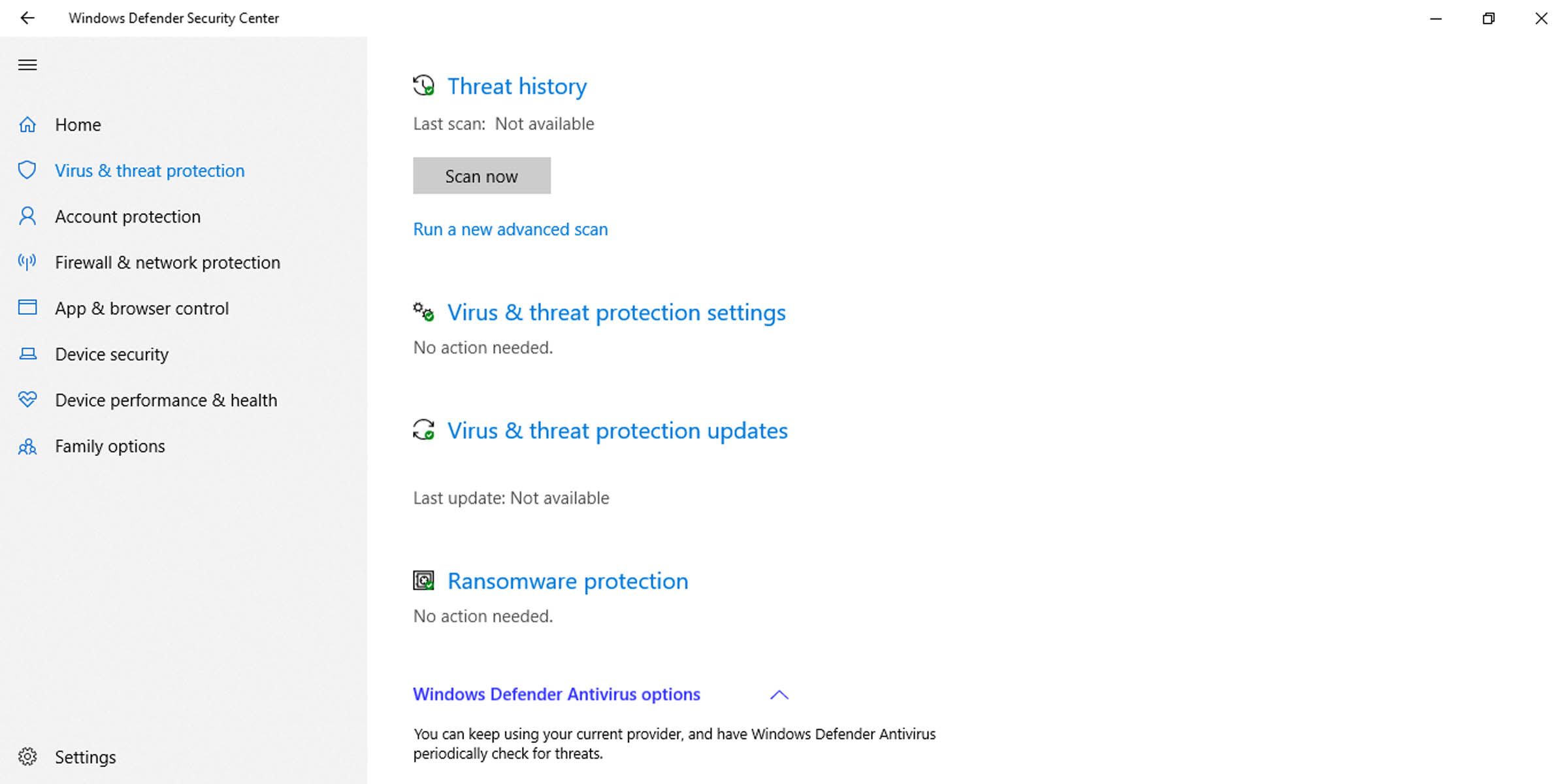Click the Home house icon
Screen dimensions: 1568x784
click(27, 124)
